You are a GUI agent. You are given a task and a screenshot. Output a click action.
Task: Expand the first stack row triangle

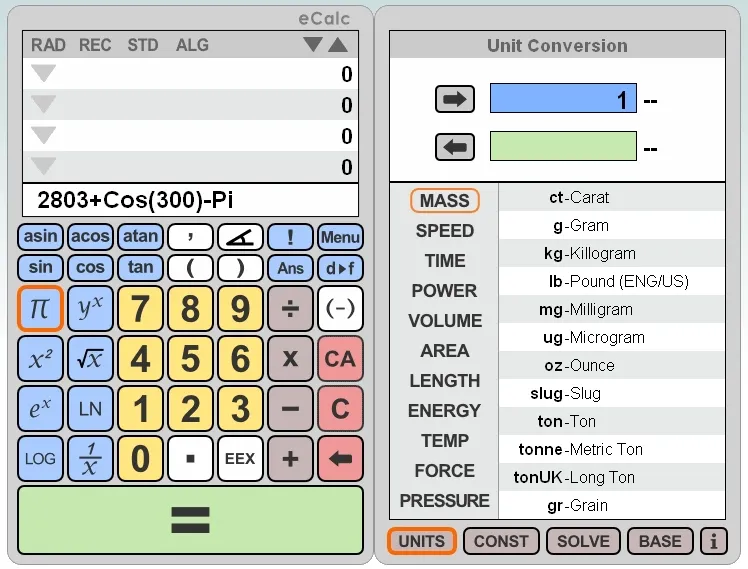(x=43, y=73)
